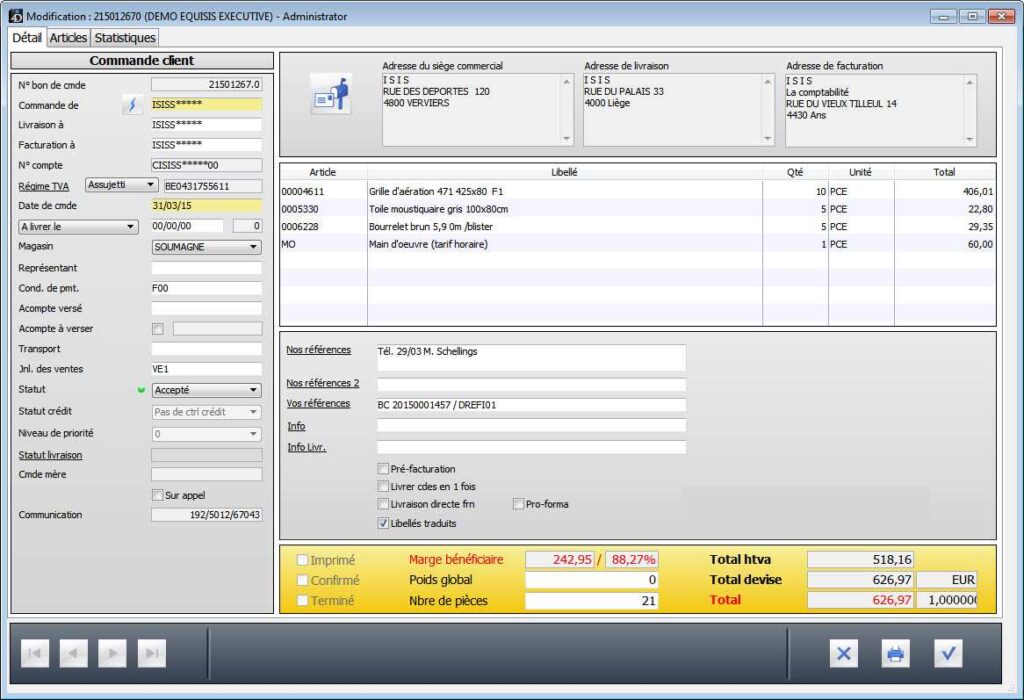This screenshot has height=700, width=1024.
Task: Check the Pré-facturation option
Action: coord(383,469)
